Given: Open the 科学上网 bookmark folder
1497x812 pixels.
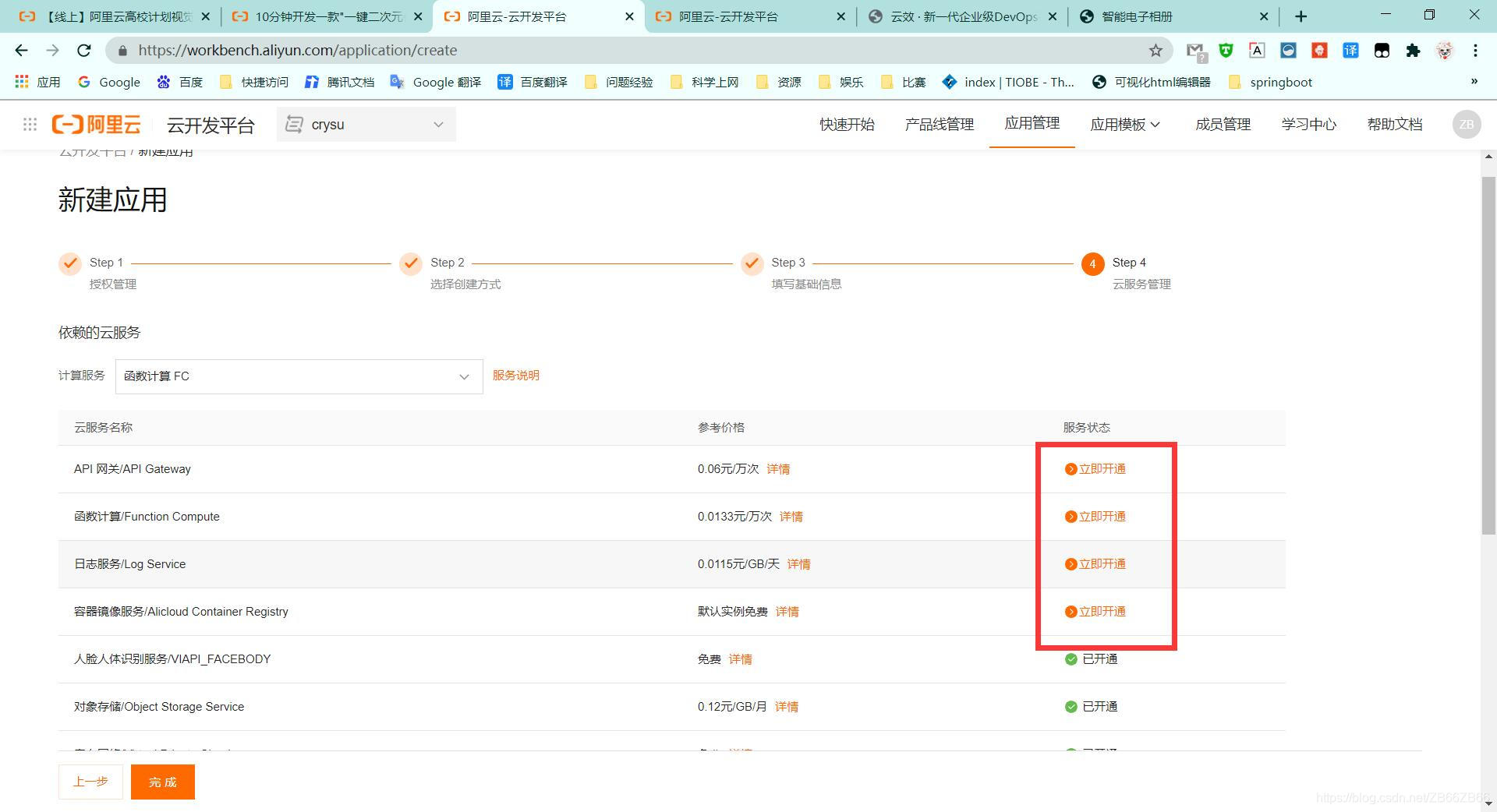Looking at the screenshot, I should (704, 82).
